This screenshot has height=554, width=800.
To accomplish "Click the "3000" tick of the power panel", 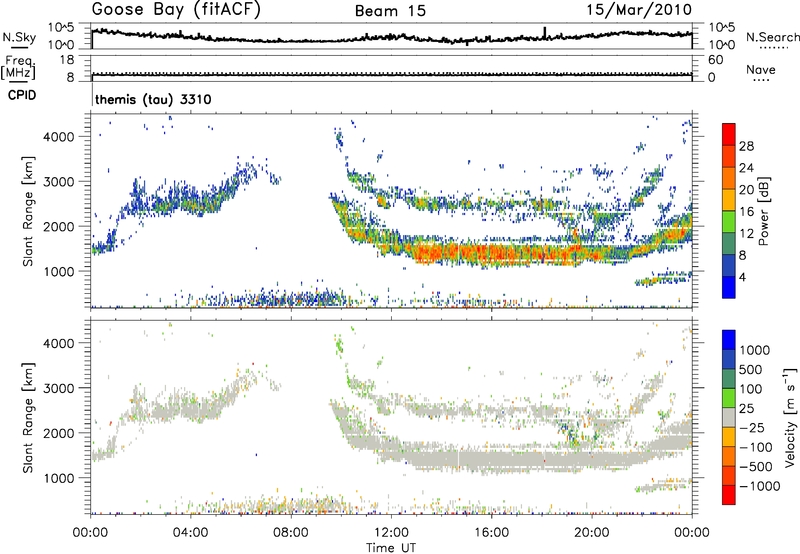I will (x=59, y=182).
